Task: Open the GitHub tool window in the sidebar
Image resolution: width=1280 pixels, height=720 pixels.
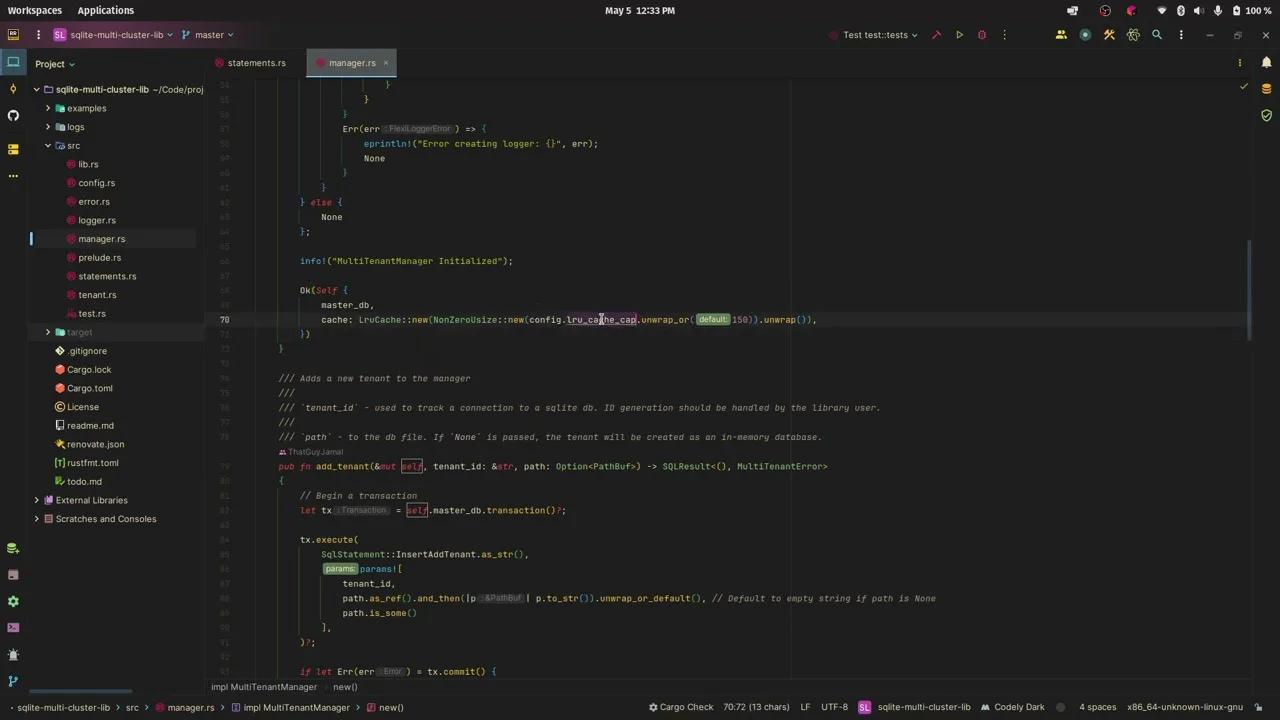Action: (13, 117)
